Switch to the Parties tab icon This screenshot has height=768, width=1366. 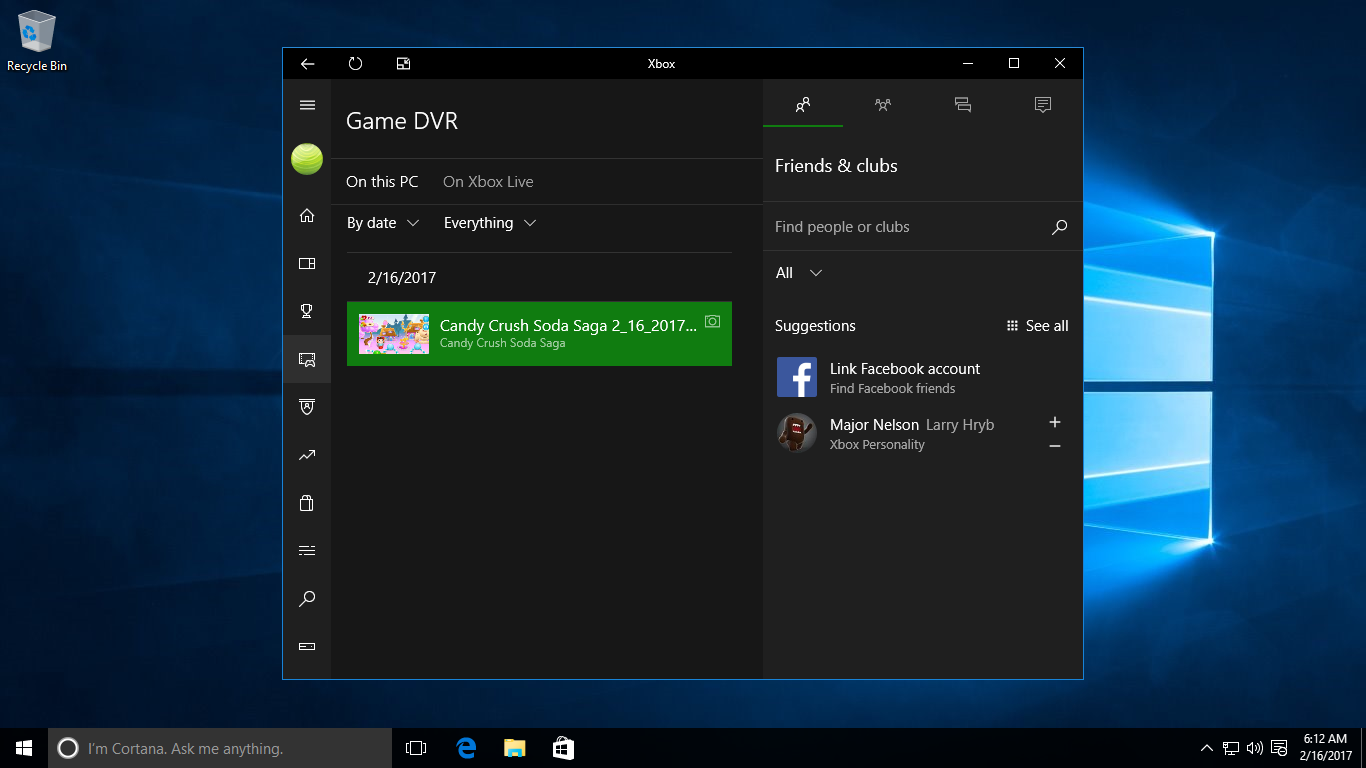coord(883,104)
